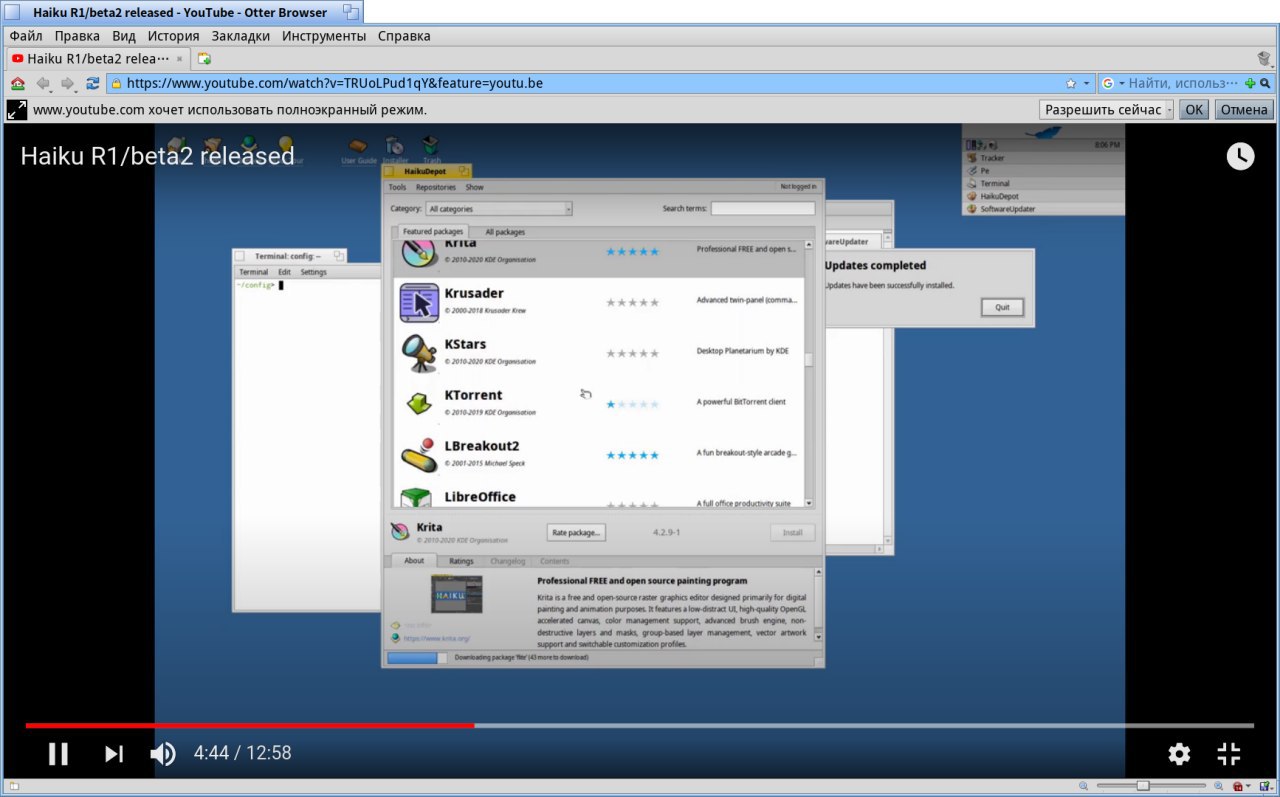Open the krita.org link
This screenshot has width=1280, height=797.
[x=437, y=637]
